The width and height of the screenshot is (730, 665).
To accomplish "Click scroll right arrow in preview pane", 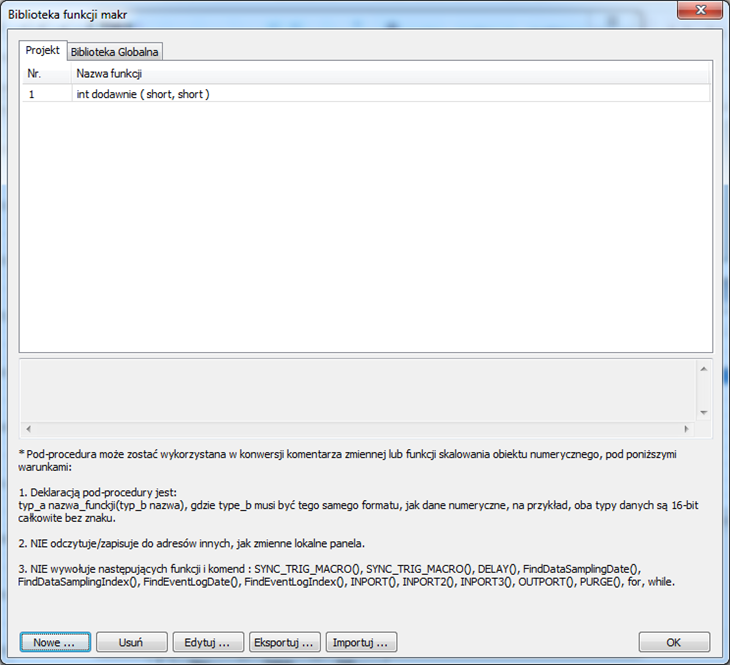I will point(686,429).
